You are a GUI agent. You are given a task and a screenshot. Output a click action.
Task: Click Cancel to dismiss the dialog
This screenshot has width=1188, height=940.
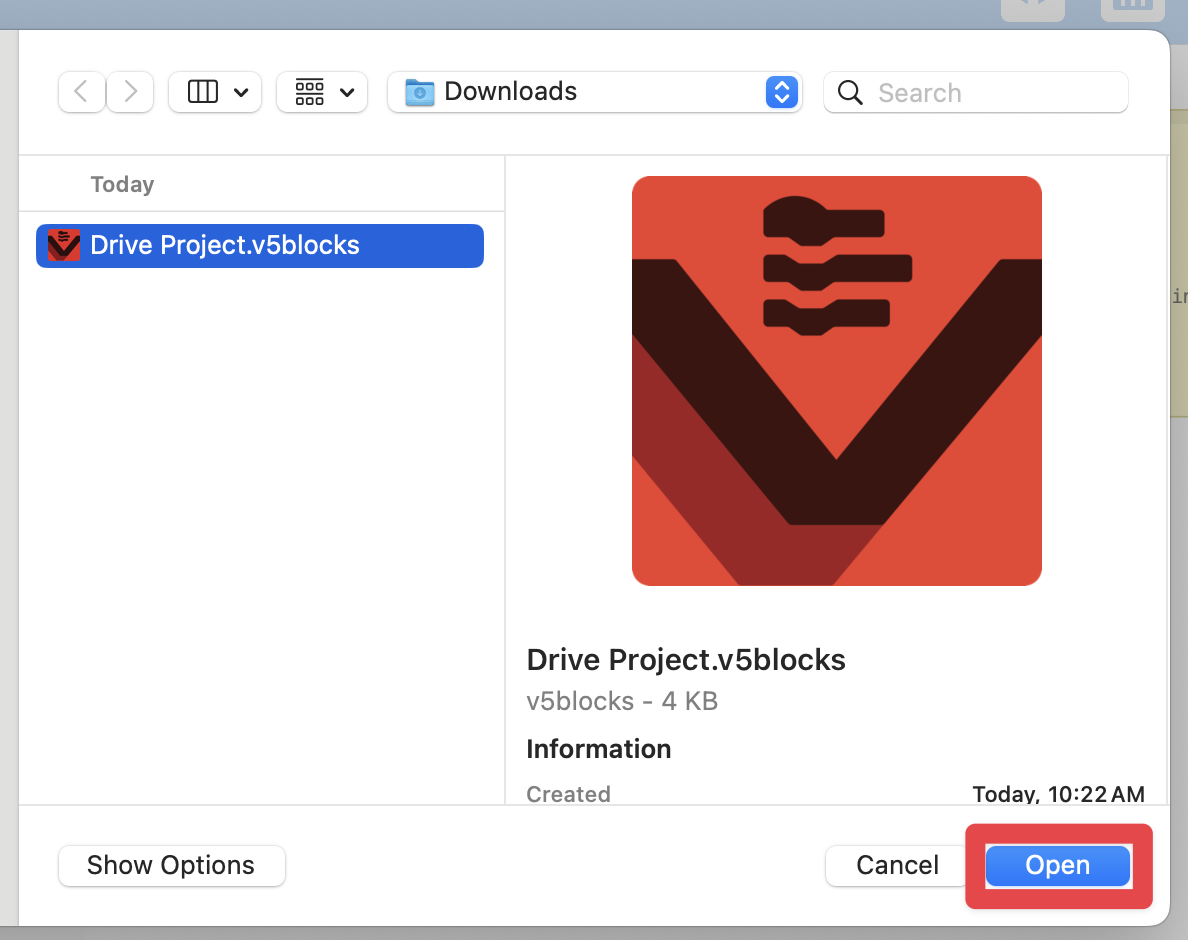[x=896, y=865]
